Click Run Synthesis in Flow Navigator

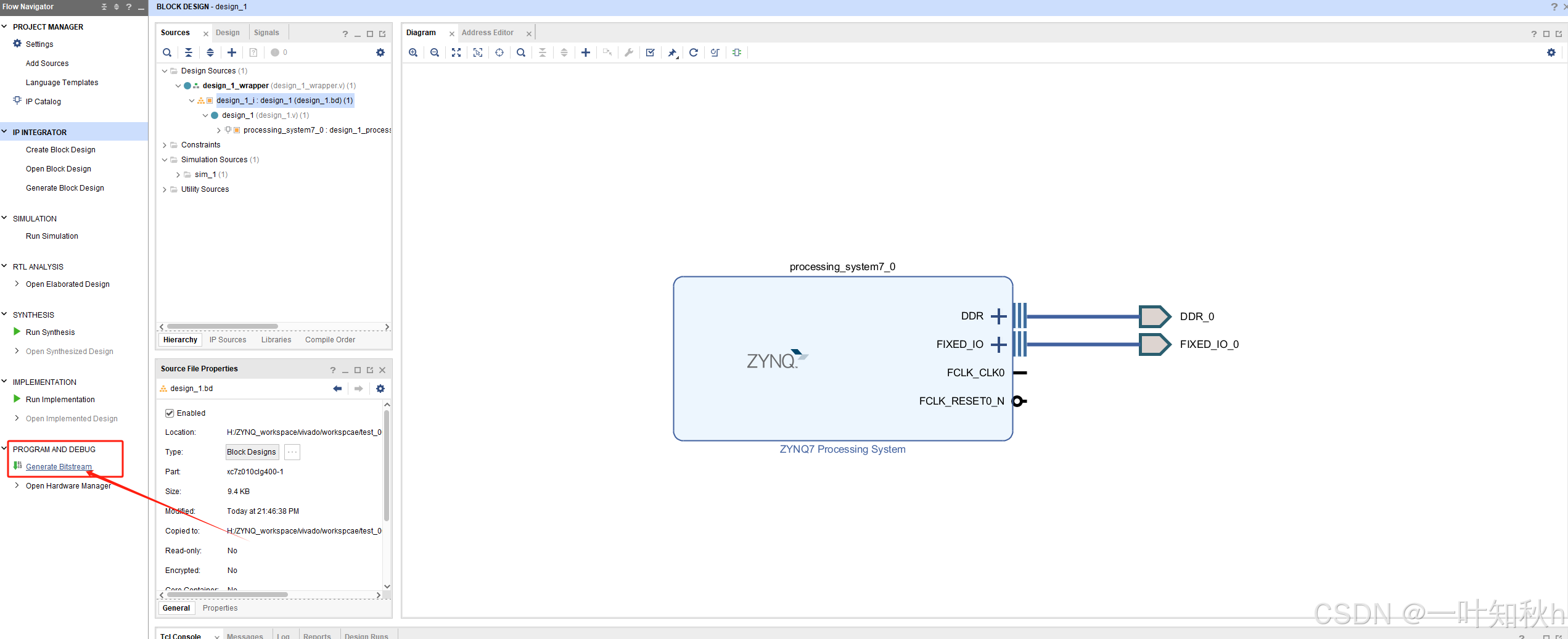coord(50,332)
